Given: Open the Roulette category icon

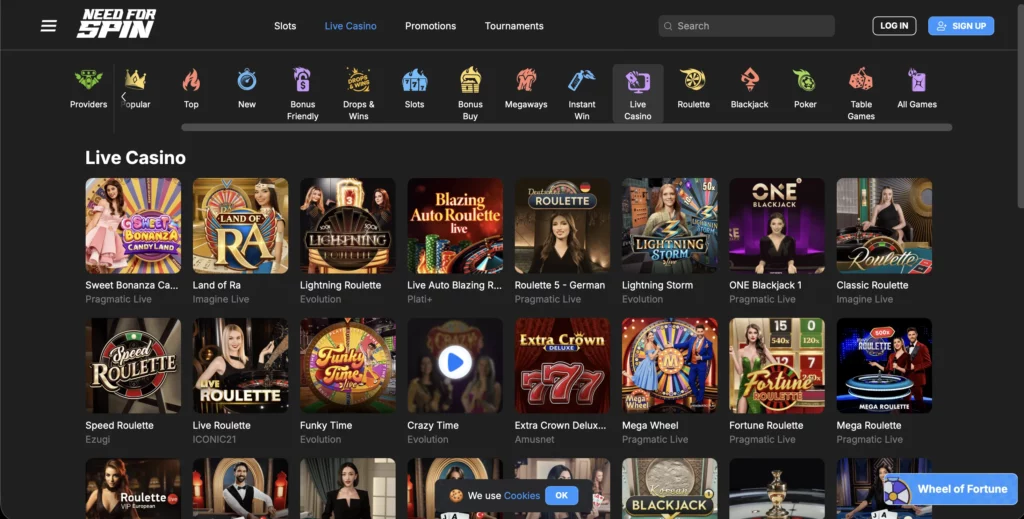Looking at the screenshot, I should [694, 80].
